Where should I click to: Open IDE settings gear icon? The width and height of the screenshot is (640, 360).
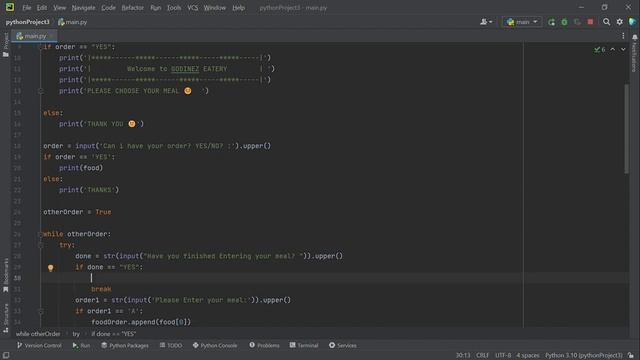click(x=620, y=22)
